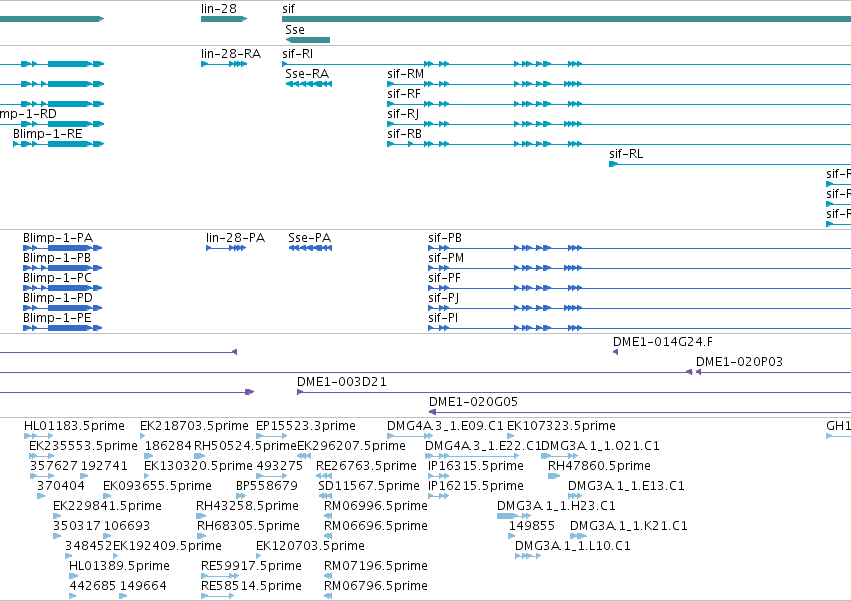The image size is (851, 601).
Task: Click the sif gene label
Action: 288,9
